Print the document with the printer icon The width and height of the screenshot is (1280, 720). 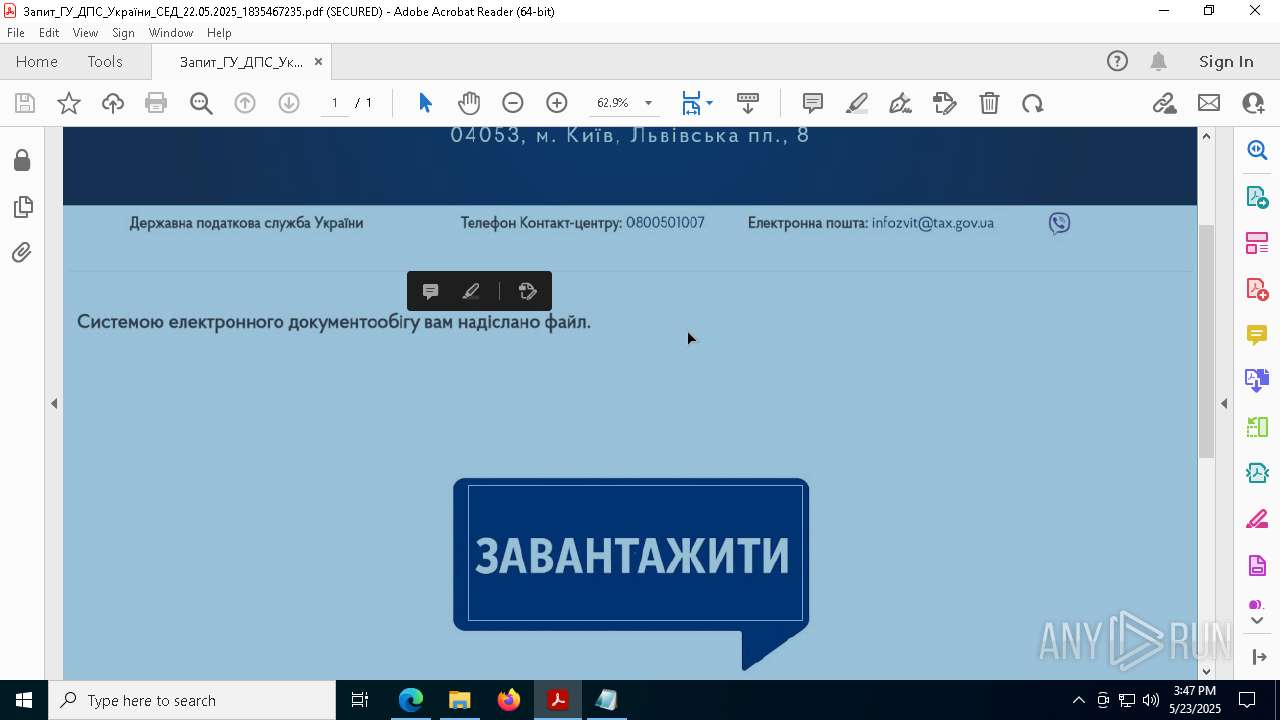156,103
